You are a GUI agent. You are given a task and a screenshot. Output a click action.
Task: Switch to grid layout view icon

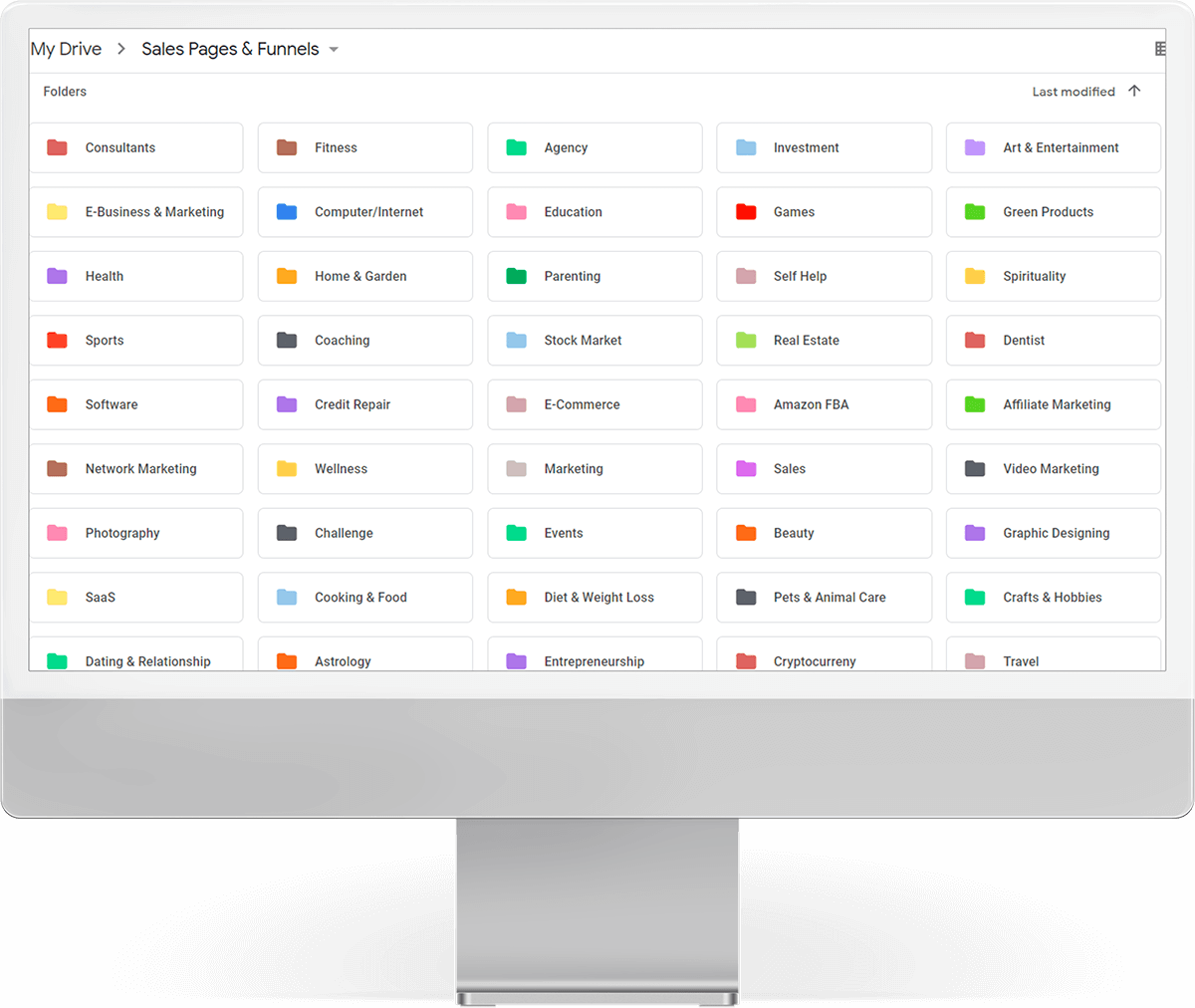[1159, 49]
